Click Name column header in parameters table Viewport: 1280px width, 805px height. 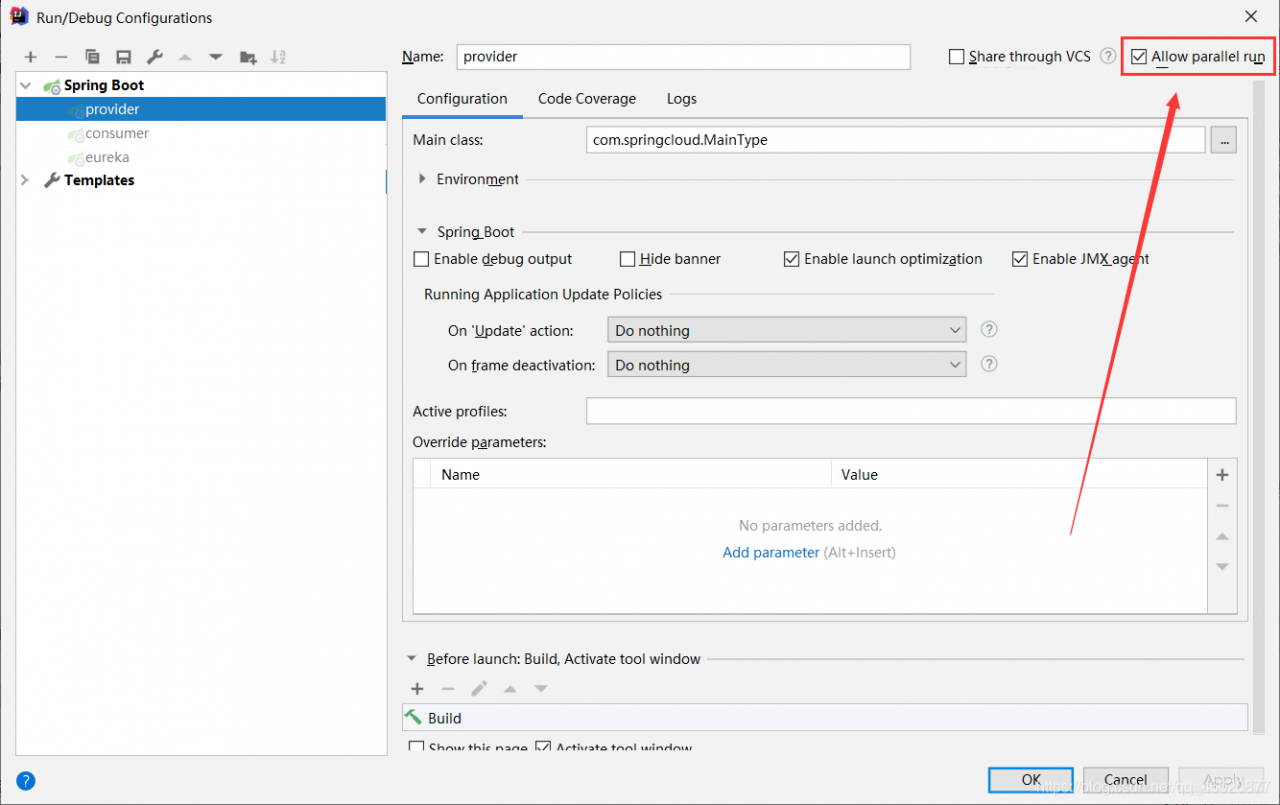[631, 474]
